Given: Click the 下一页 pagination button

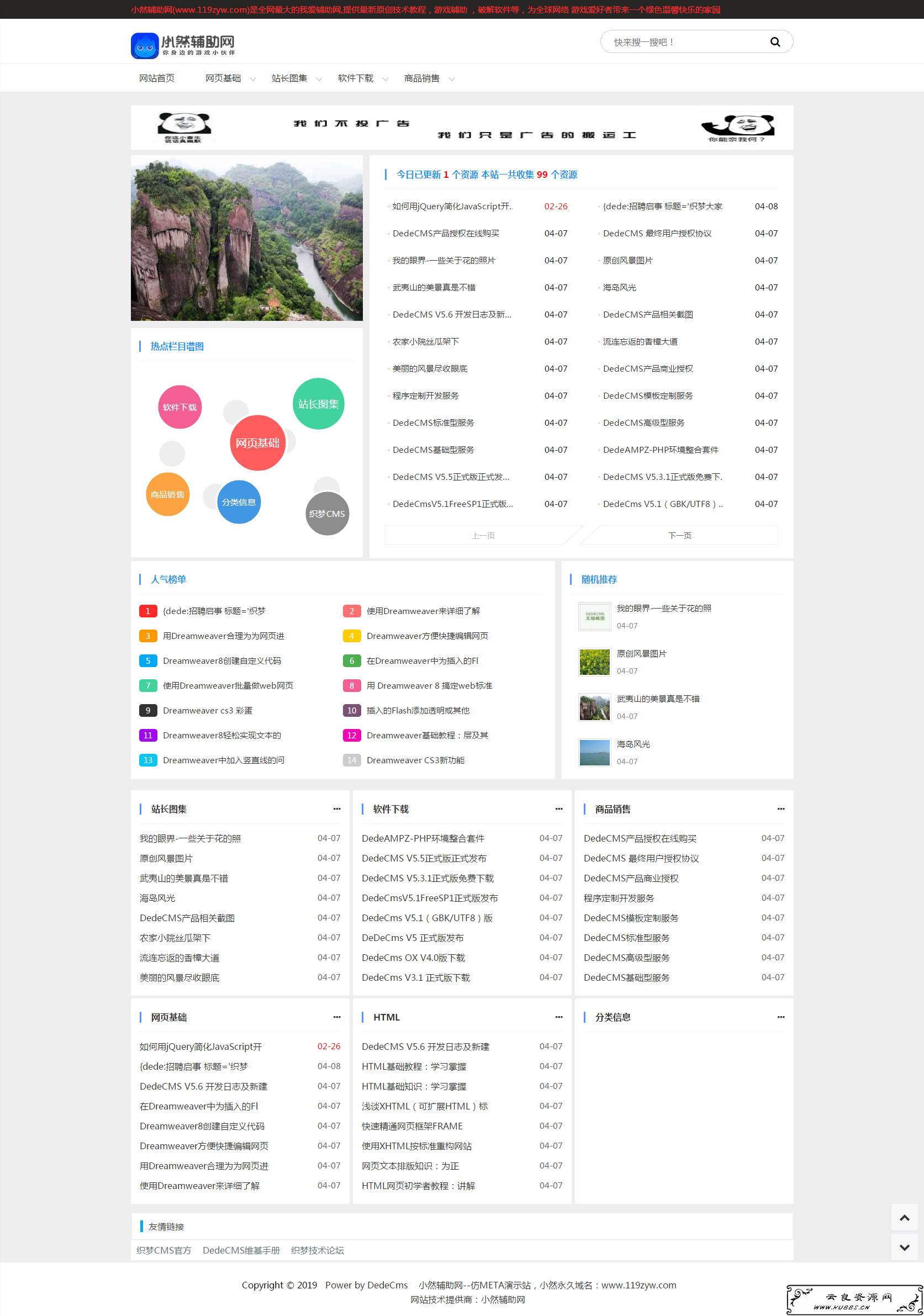Looking at the screenshot, I should pyautogui.click(x=680, y=535).
